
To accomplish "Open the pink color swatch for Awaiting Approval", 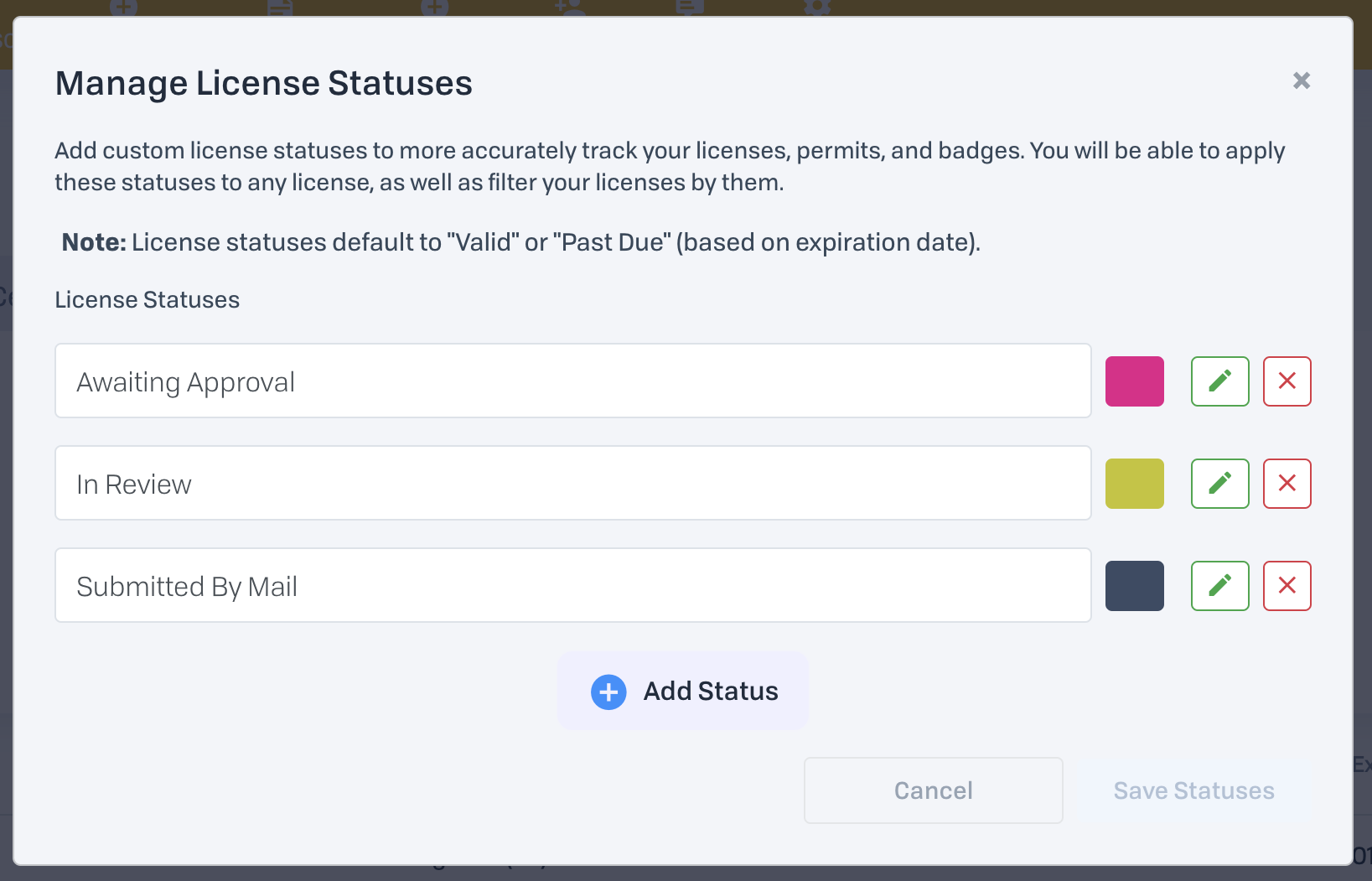I will pyautogui.click(x=1134, y=381).
